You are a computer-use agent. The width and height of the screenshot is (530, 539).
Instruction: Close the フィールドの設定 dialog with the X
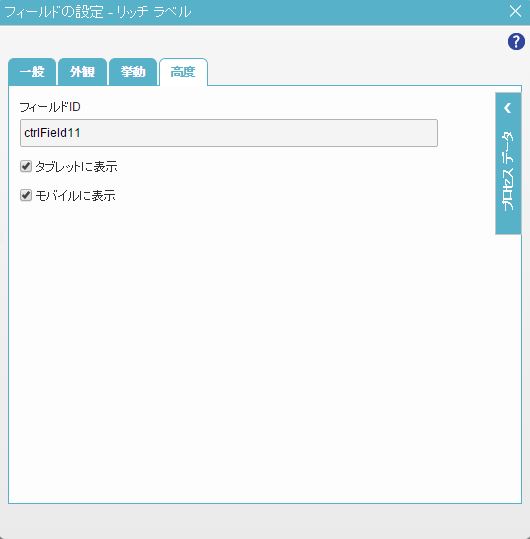(515, 11)
